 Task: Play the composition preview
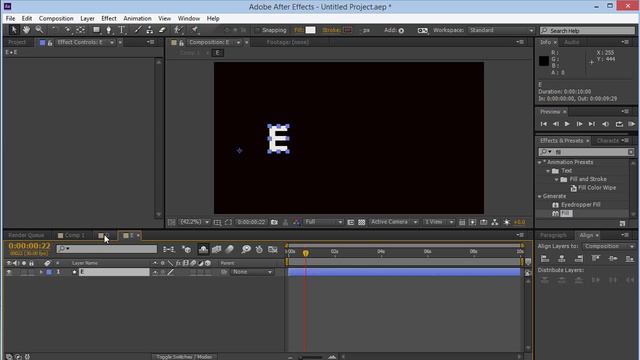(x=567, y=124)
